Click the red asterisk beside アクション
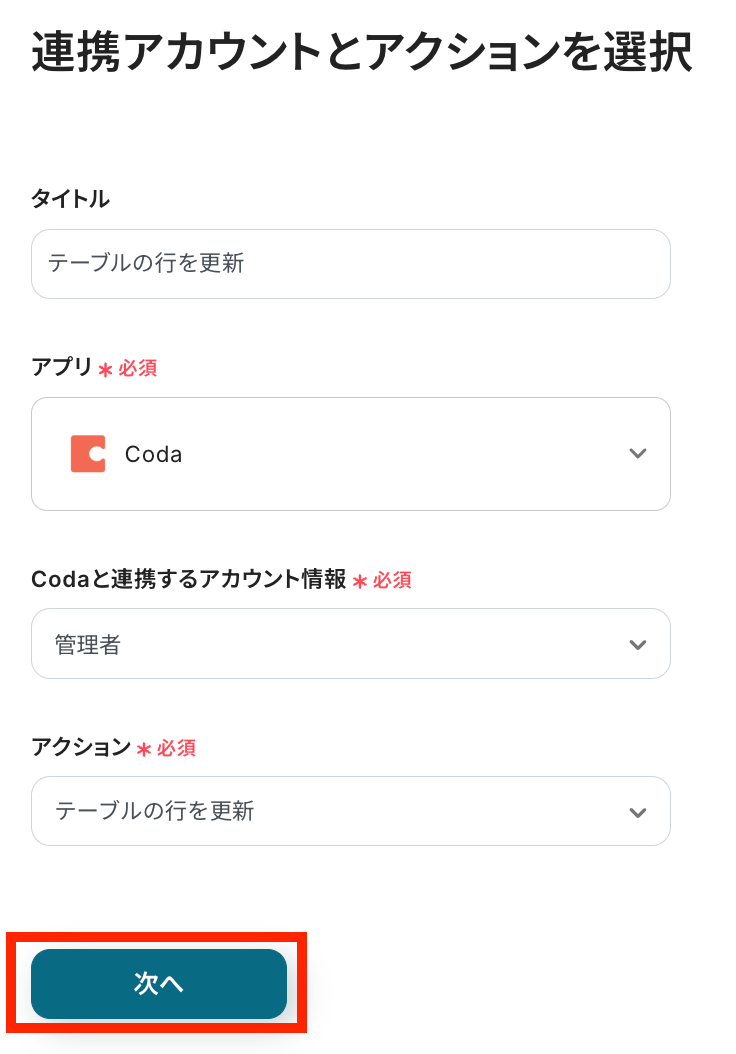The height and width of the screenshot is (1054, 736). coord(143,749)
